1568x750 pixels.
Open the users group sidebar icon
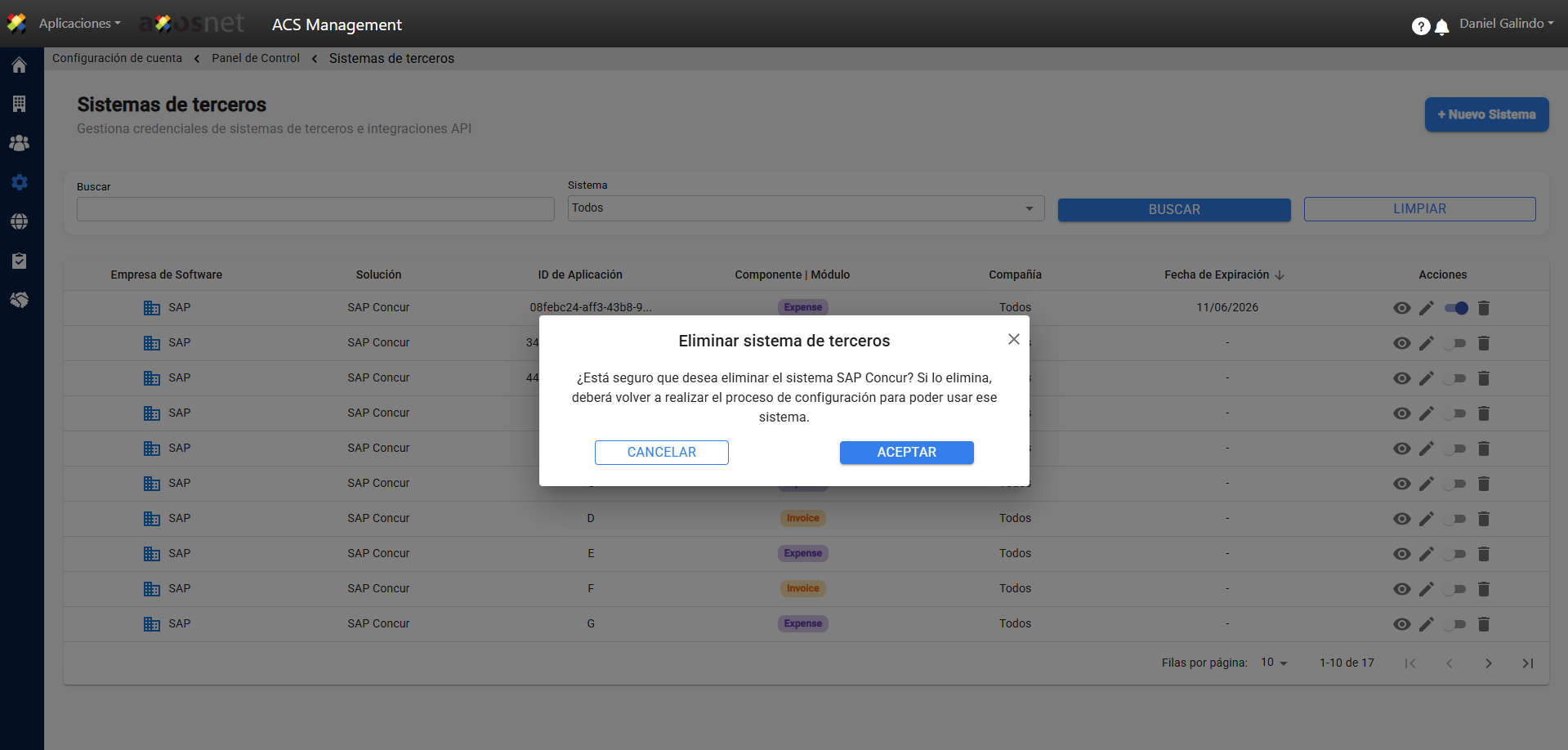coord(20,143)
